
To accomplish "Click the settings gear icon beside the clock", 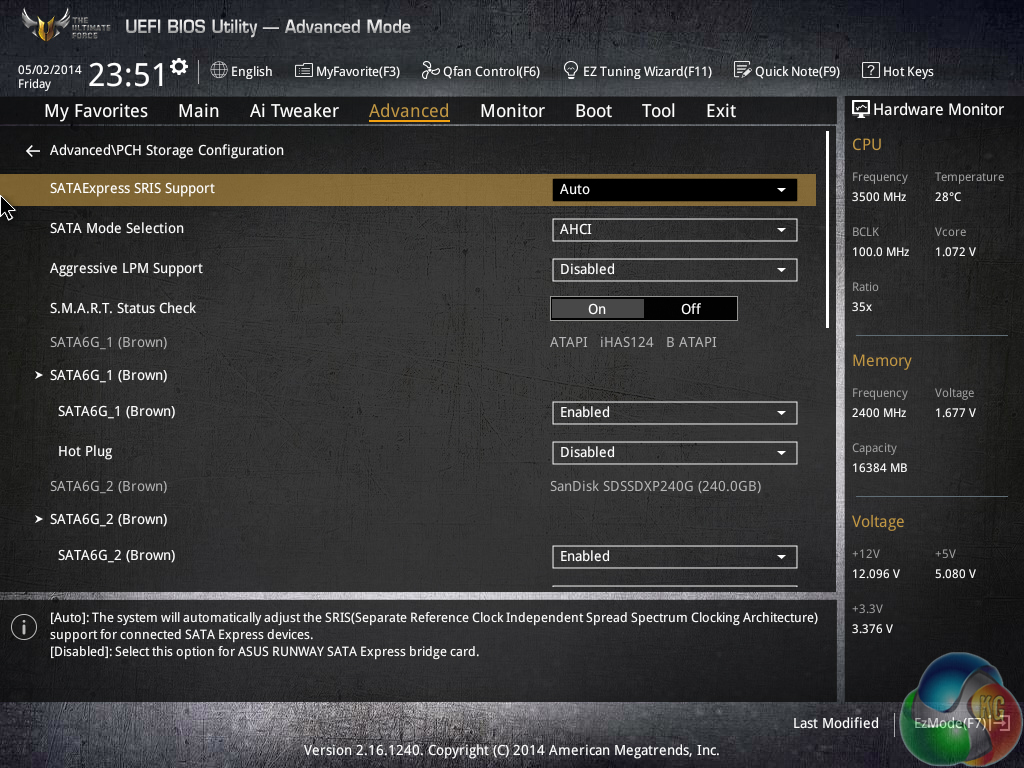I will click(179, 67).
